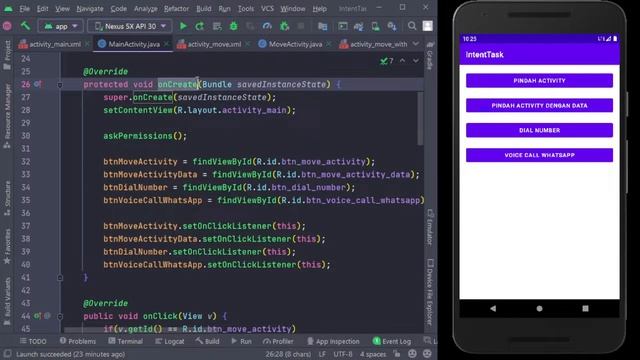Open the Run tool window at bottom

(x=241, y=341)
